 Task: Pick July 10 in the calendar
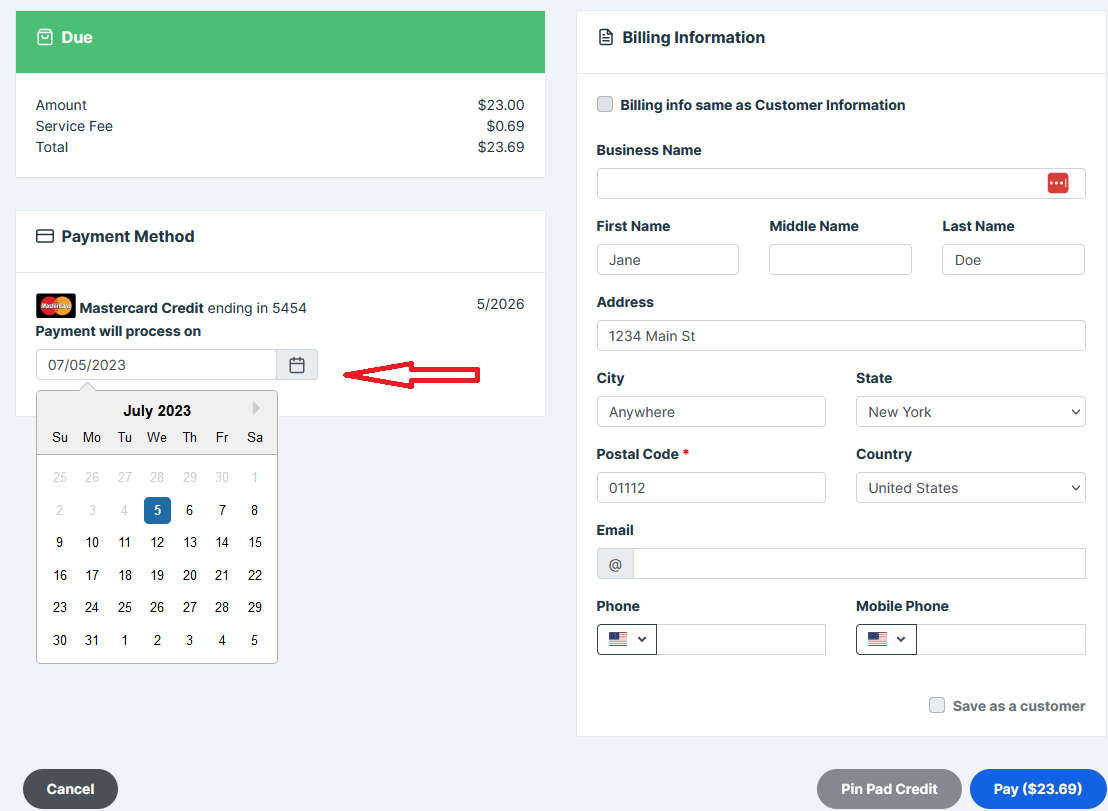(92, 543)
